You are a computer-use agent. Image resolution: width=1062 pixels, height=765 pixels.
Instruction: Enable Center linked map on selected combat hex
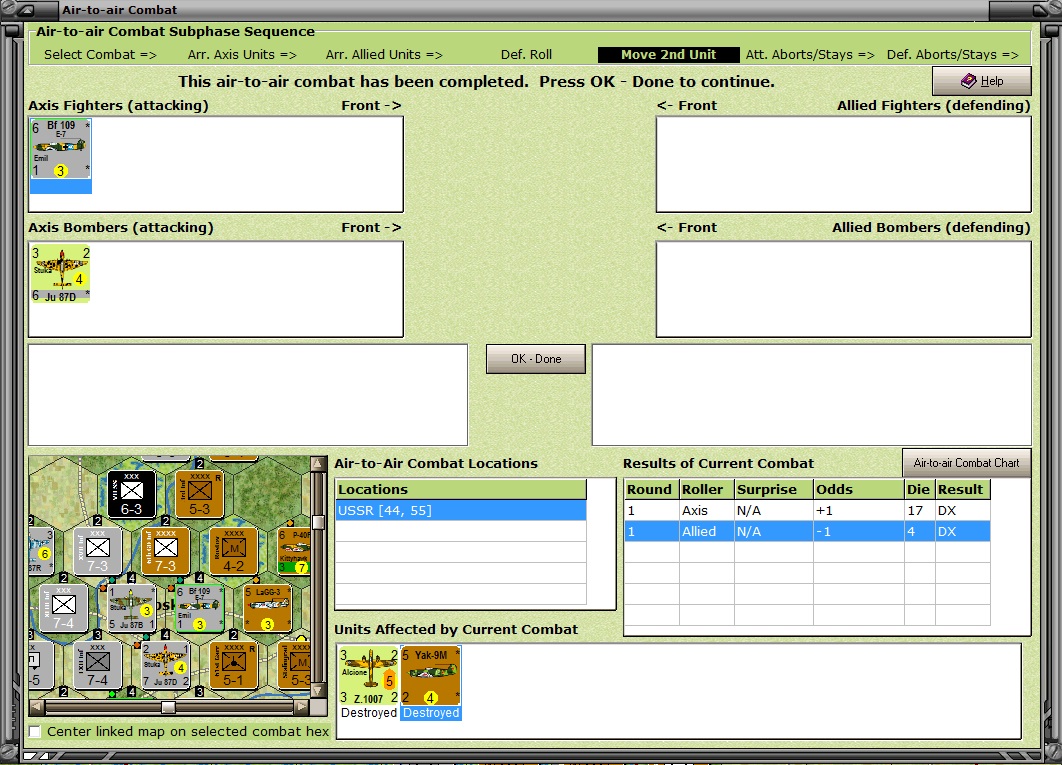(35, 732)
